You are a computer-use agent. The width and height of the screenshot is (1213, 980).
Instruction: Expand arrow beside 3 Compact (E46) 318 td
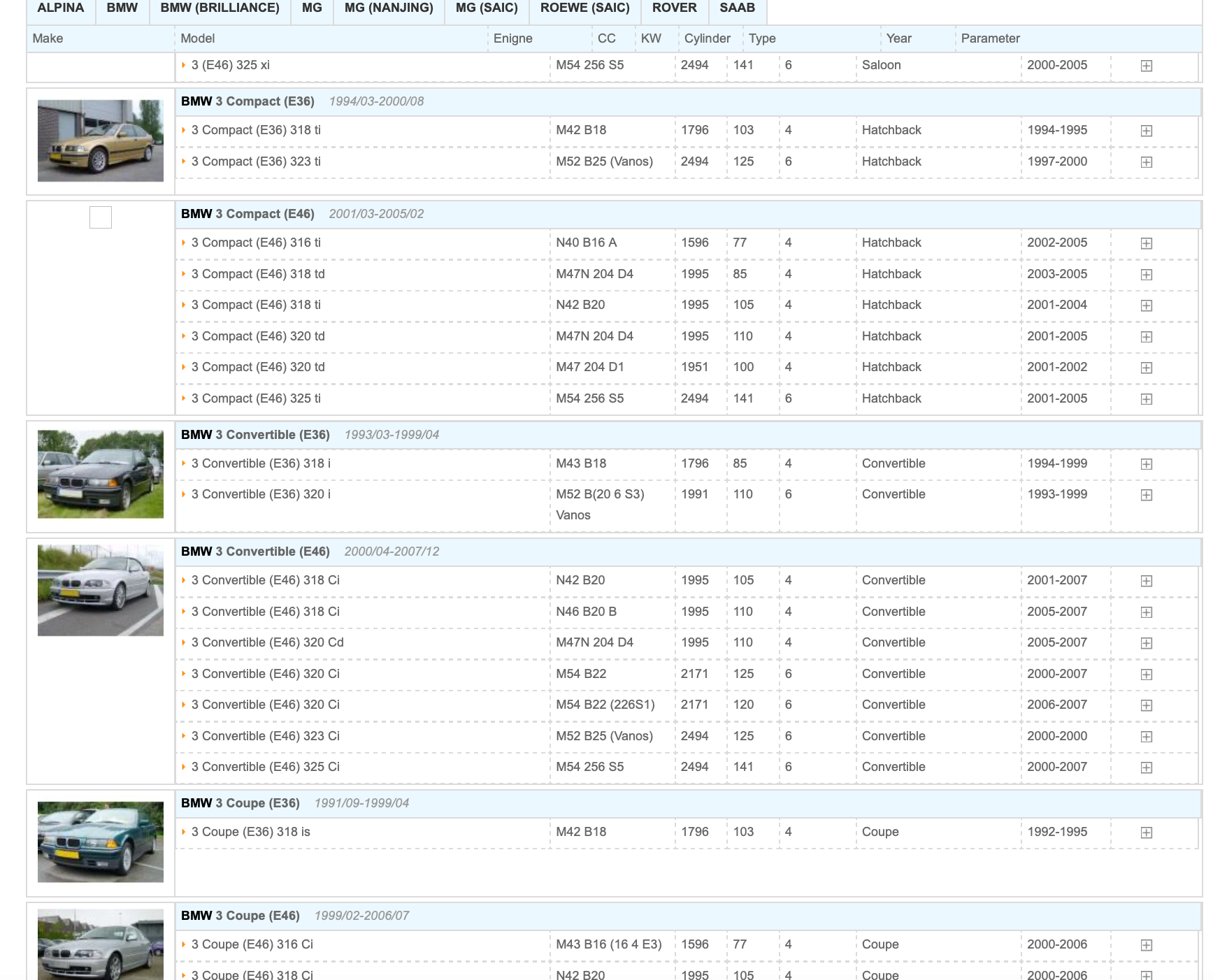[x=183, y=274]
